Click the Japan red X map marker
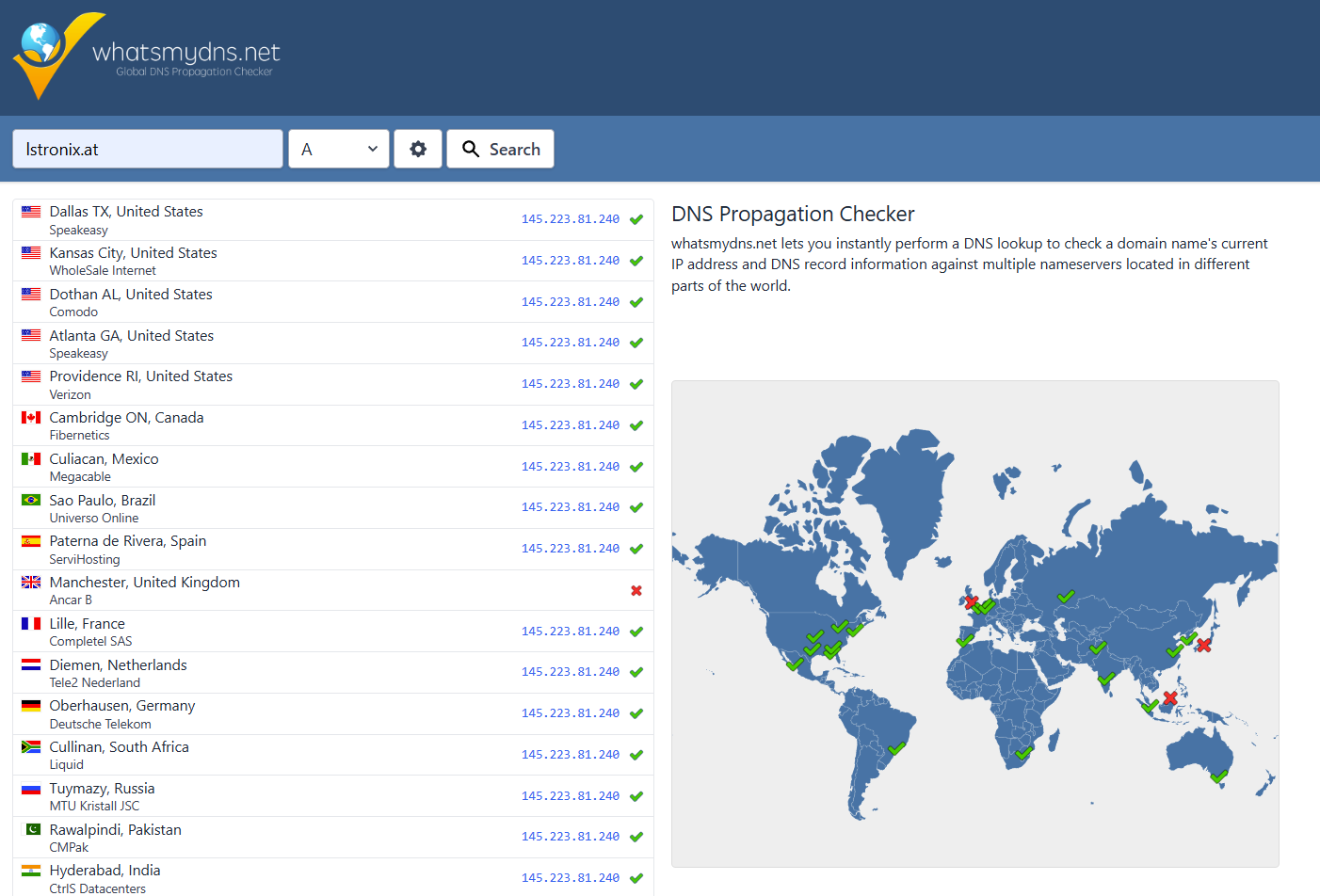The height and width of the screenshot is (896, 1320). [x=1204, y=645]
